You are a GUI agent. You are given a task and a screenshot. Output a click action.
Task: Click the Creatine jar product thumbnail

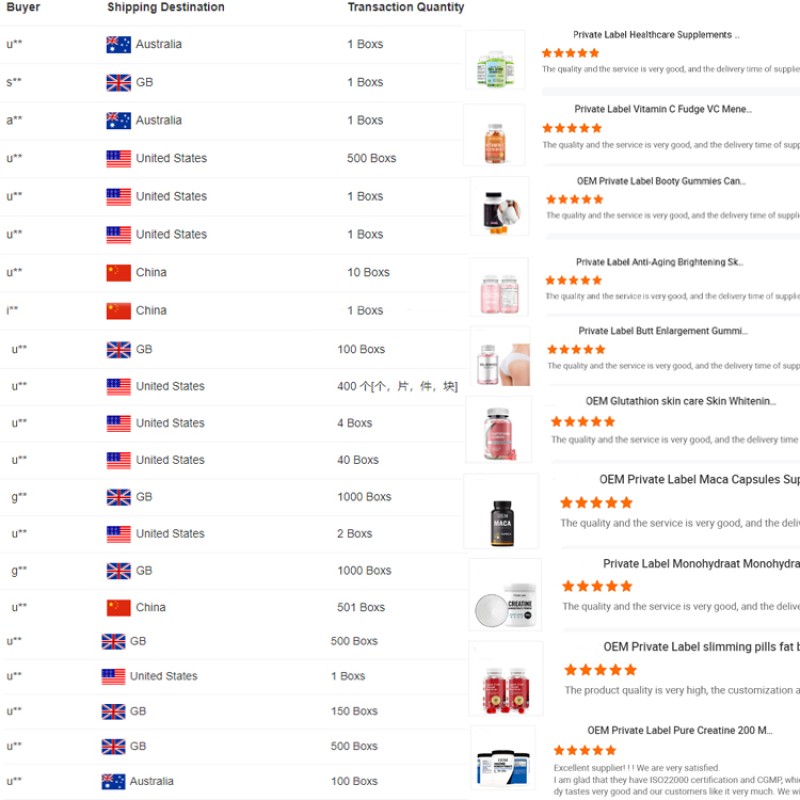coord(506,593)
